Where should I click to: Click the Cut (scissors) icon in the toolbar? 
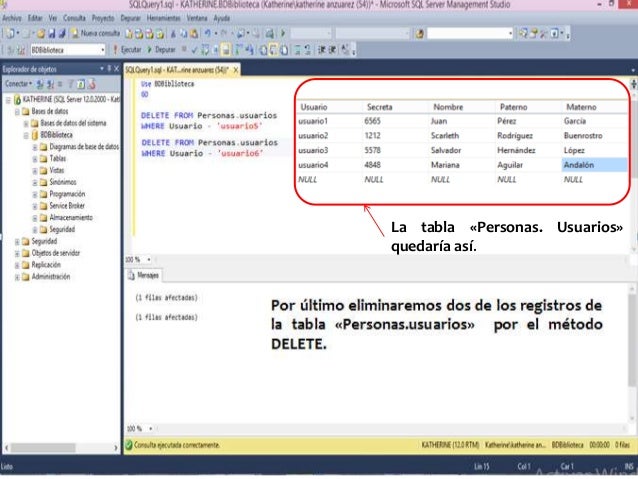point(173,33)
